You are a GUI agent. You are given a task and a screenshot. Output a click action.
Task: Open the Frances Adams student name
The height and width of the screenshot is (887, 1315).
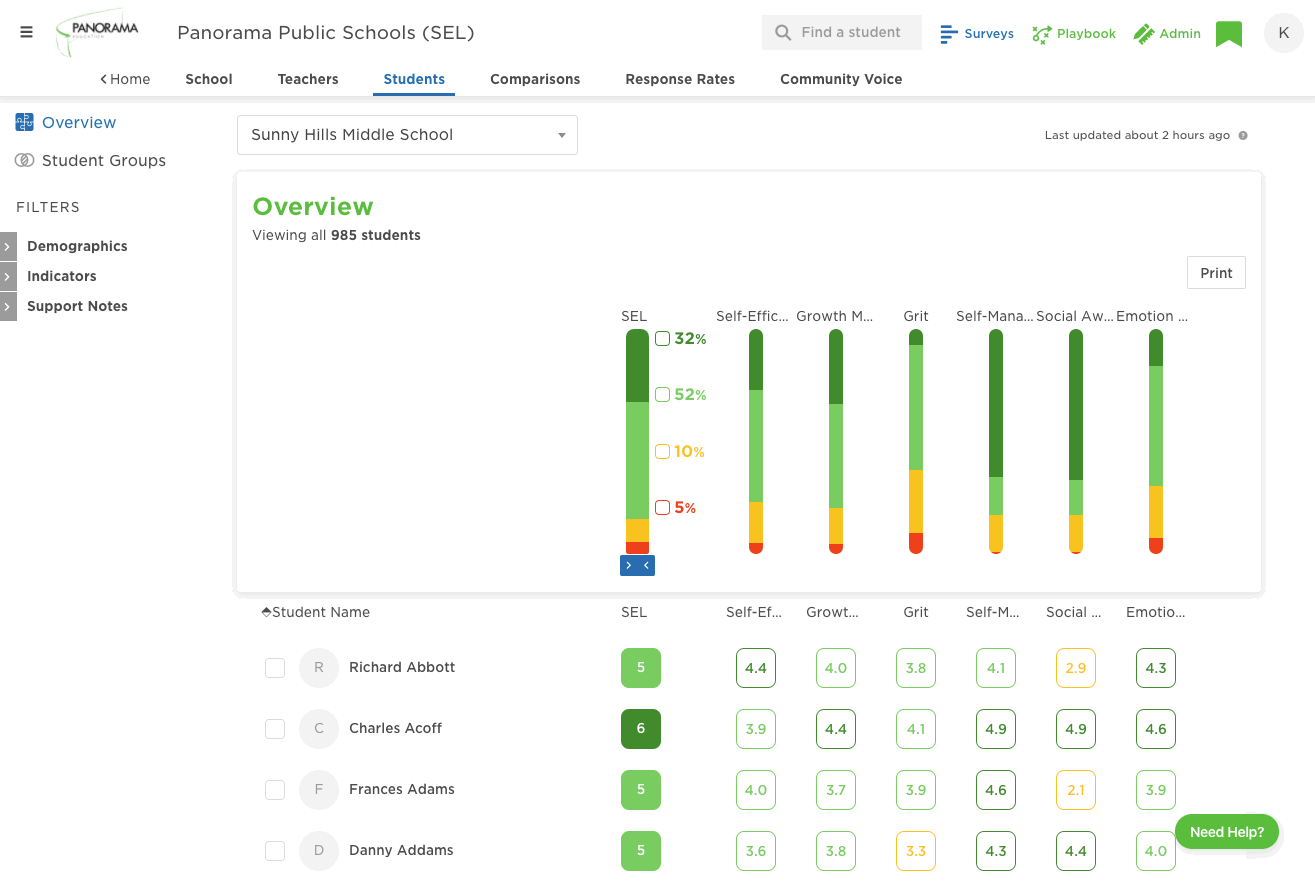(x=402, y=789)
